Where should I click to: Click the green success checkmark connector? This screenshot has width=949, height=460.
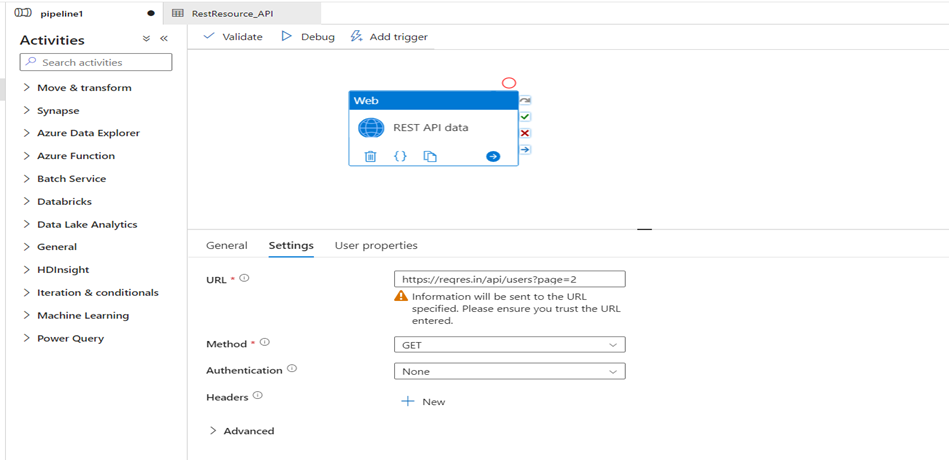(526, 117)
